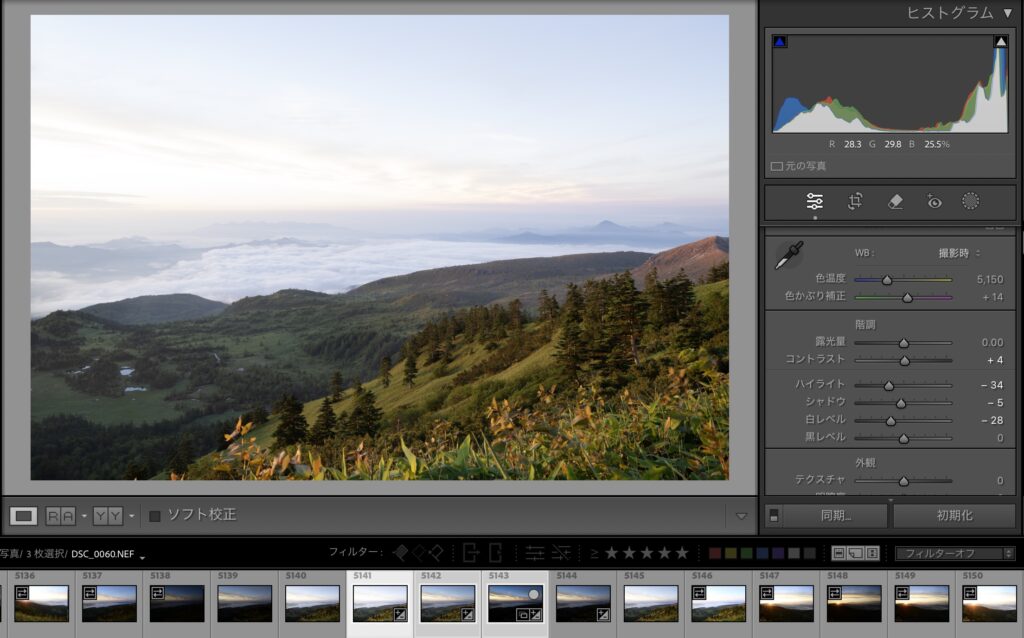Click the 同期 sync button
This screenshot has width=1024, height=638.
click(832, 516)
